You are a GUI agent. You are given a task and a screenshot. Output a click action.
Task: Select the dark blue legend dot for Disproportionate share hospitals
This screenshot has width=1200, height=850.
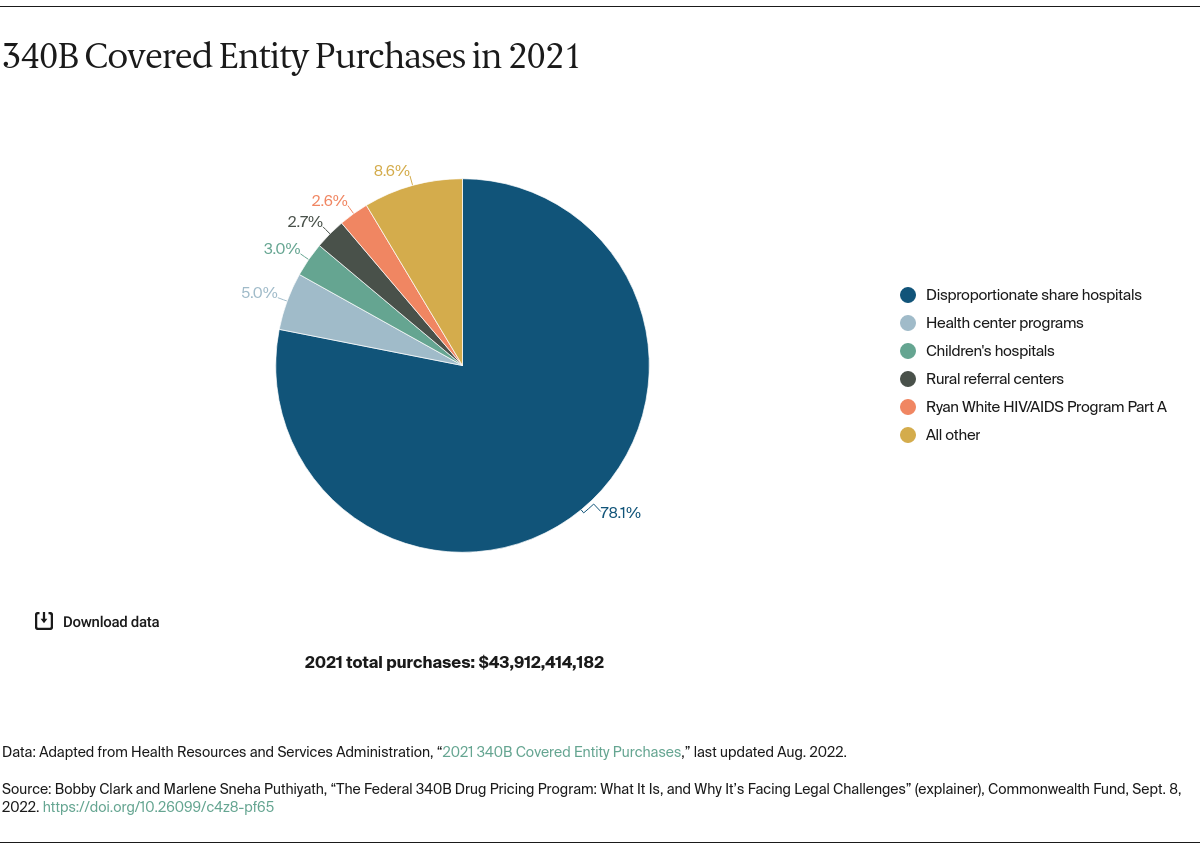click(x=908, y=294)
